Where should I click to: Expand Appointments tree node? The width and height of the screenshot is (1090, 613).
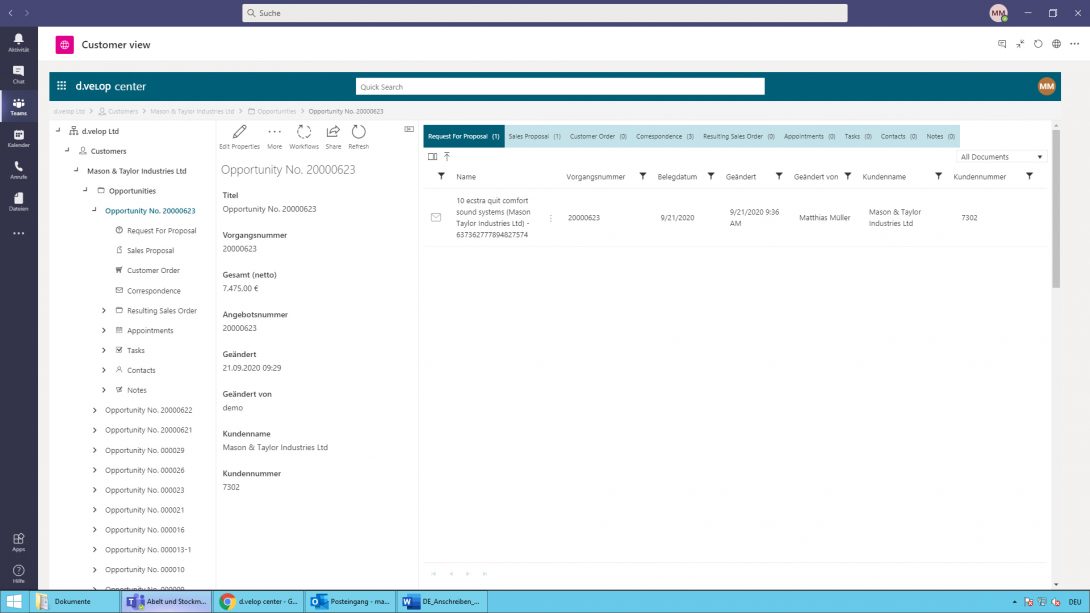(104, 331)
